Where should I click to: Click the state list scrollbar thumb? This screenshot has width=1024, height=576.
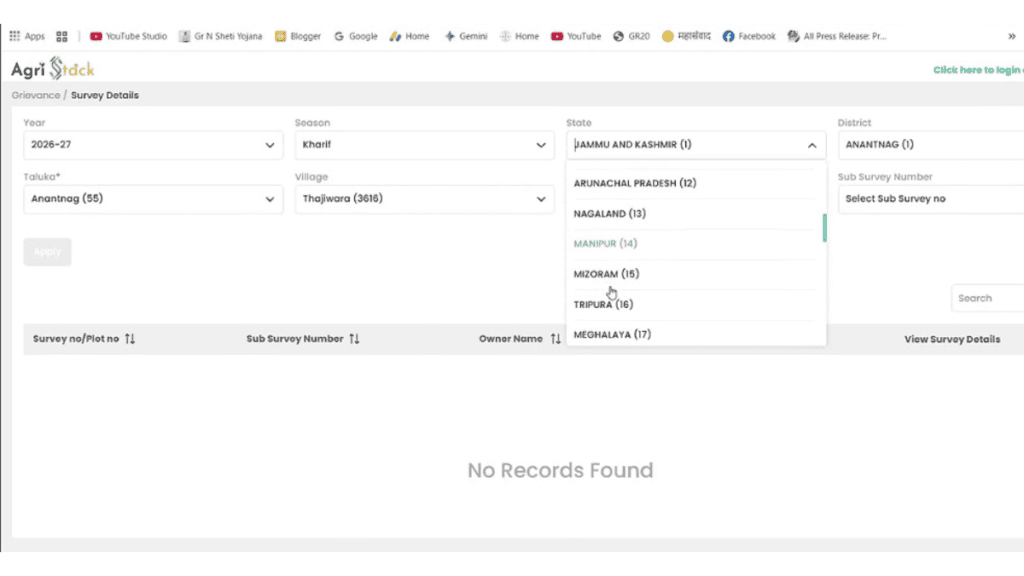(x=824, y=227)
